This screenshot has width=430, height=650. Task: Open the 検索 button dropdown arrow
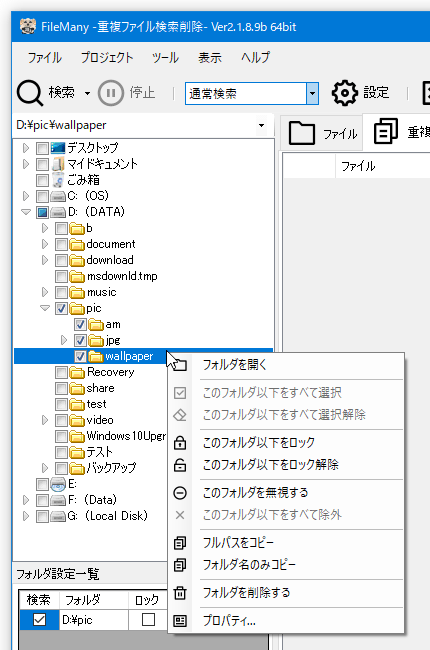[87, 93]
